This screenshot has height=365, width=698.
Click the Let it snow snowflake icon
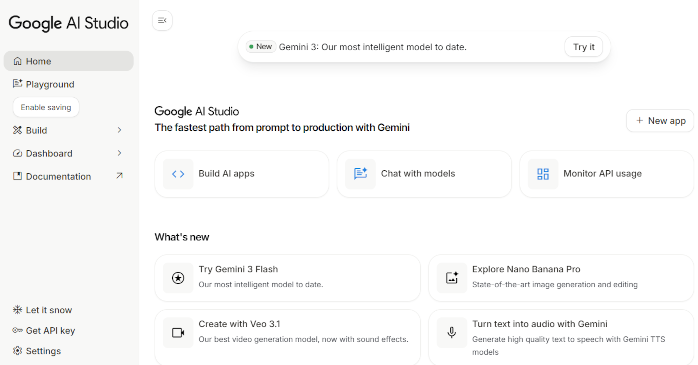[x=17, y=310]
